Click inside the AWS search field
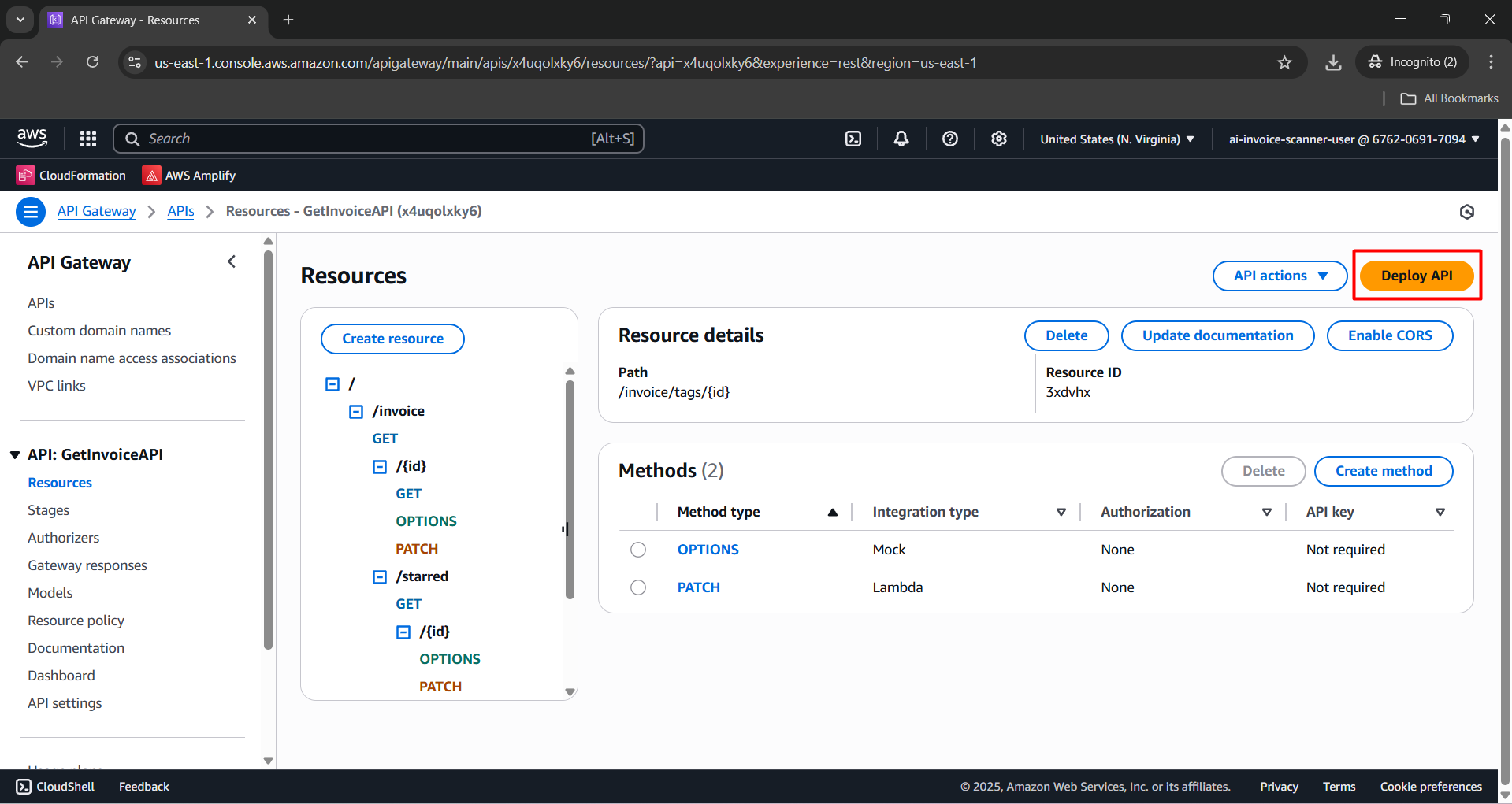 click(x=378, y=138)
